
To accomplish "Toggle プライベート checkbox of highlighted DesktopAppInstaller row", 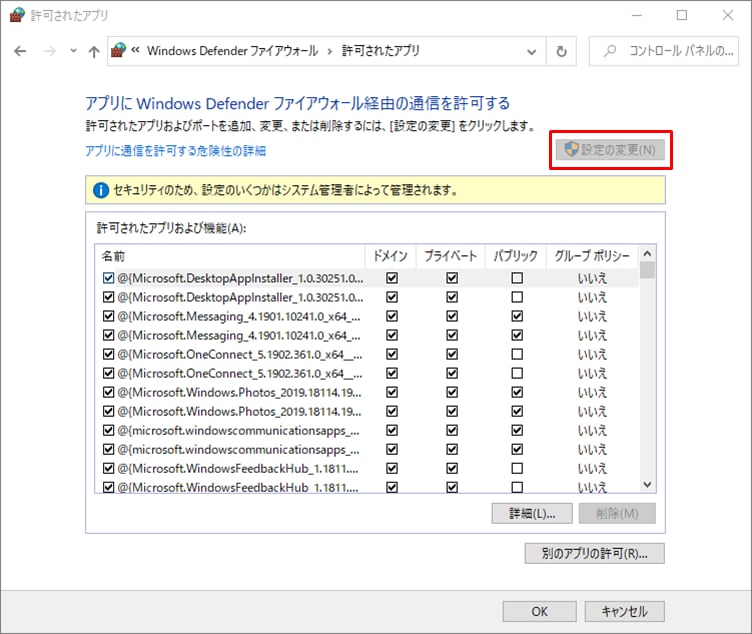I will [x=452, y=278].
